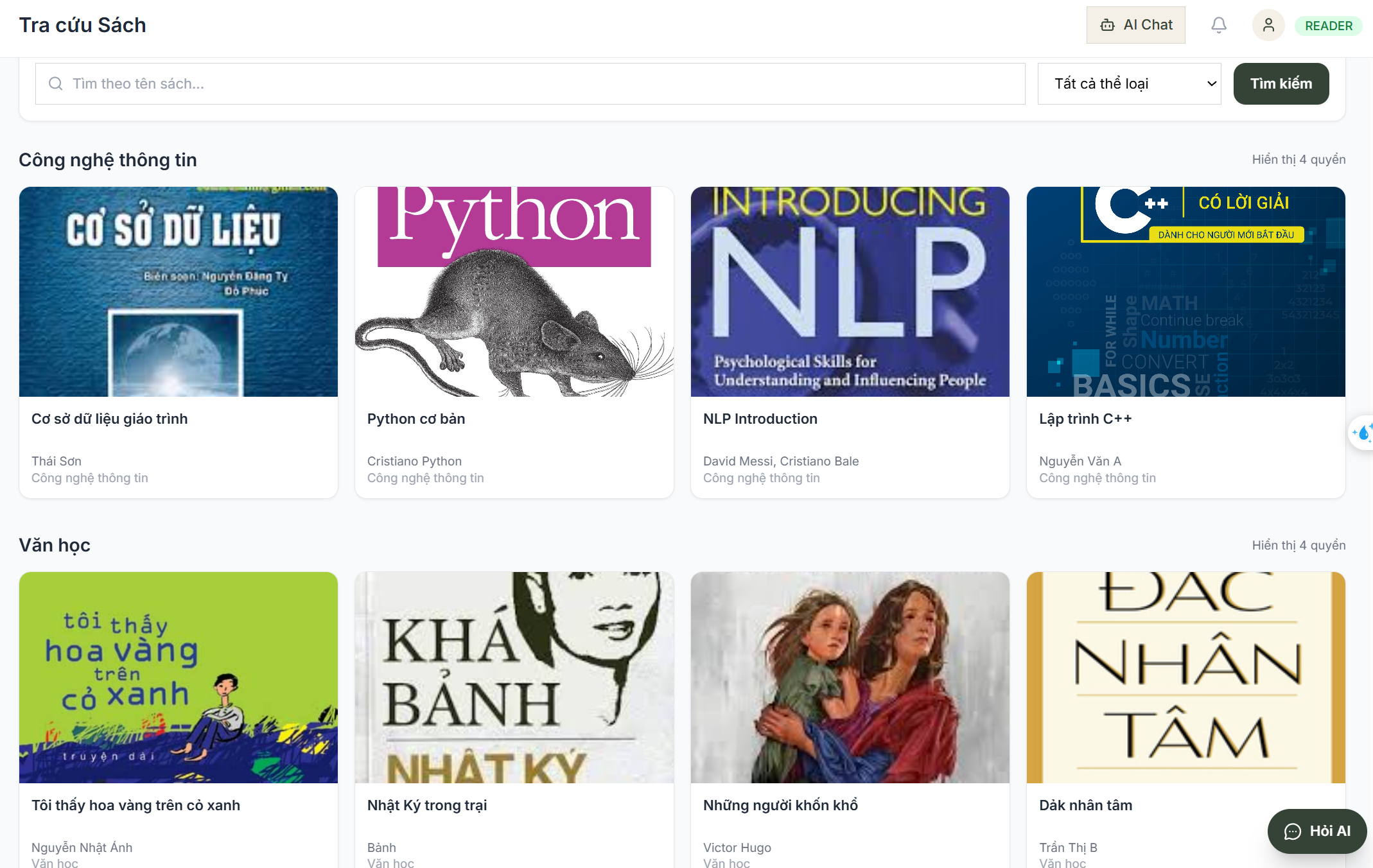
Task: Click the genre dropdown chevron arrow
Action: (x=1211, y=83)
